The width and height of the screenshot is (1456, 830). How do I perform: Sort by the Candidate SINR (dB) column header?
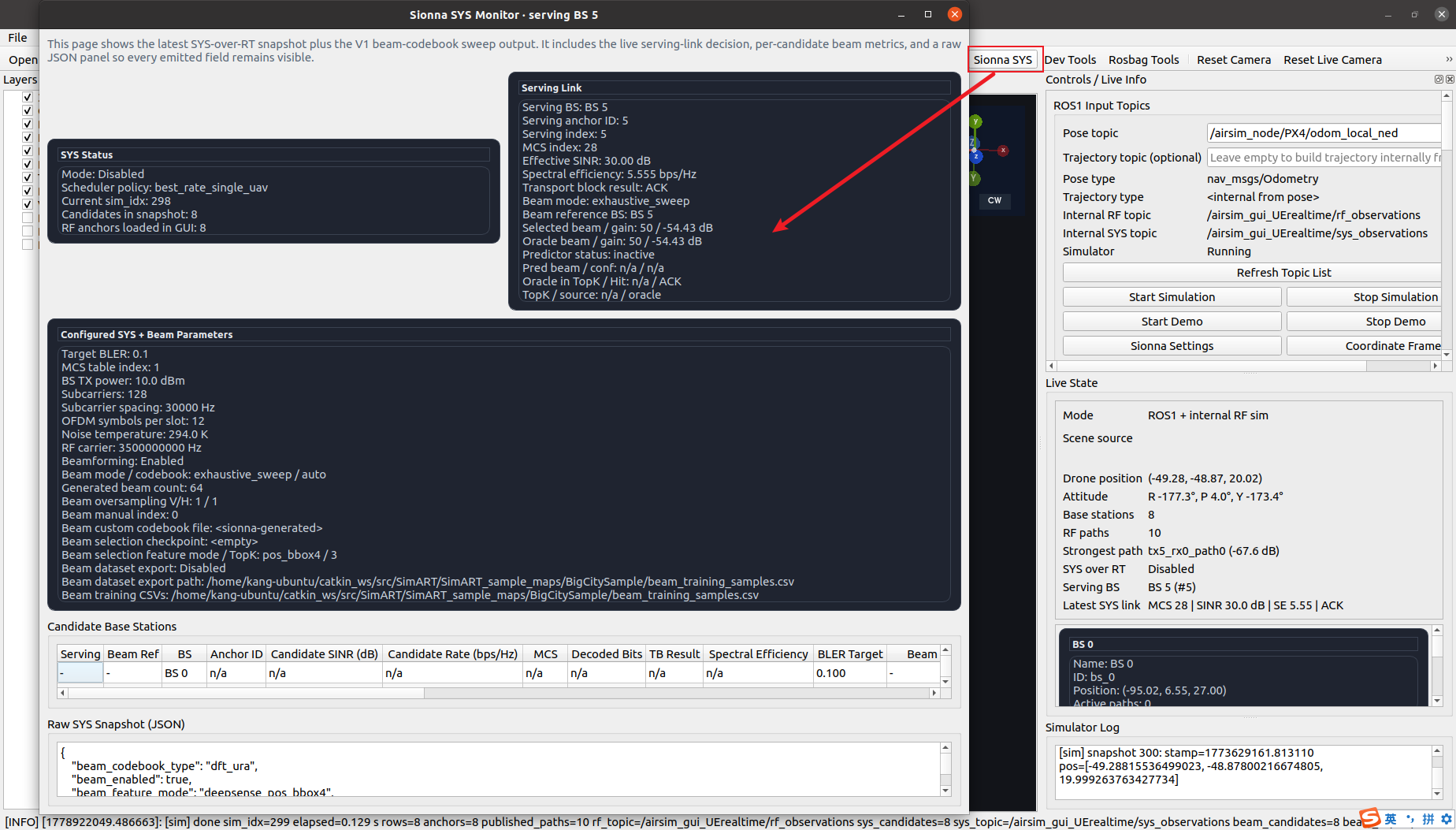pos(325,654)
